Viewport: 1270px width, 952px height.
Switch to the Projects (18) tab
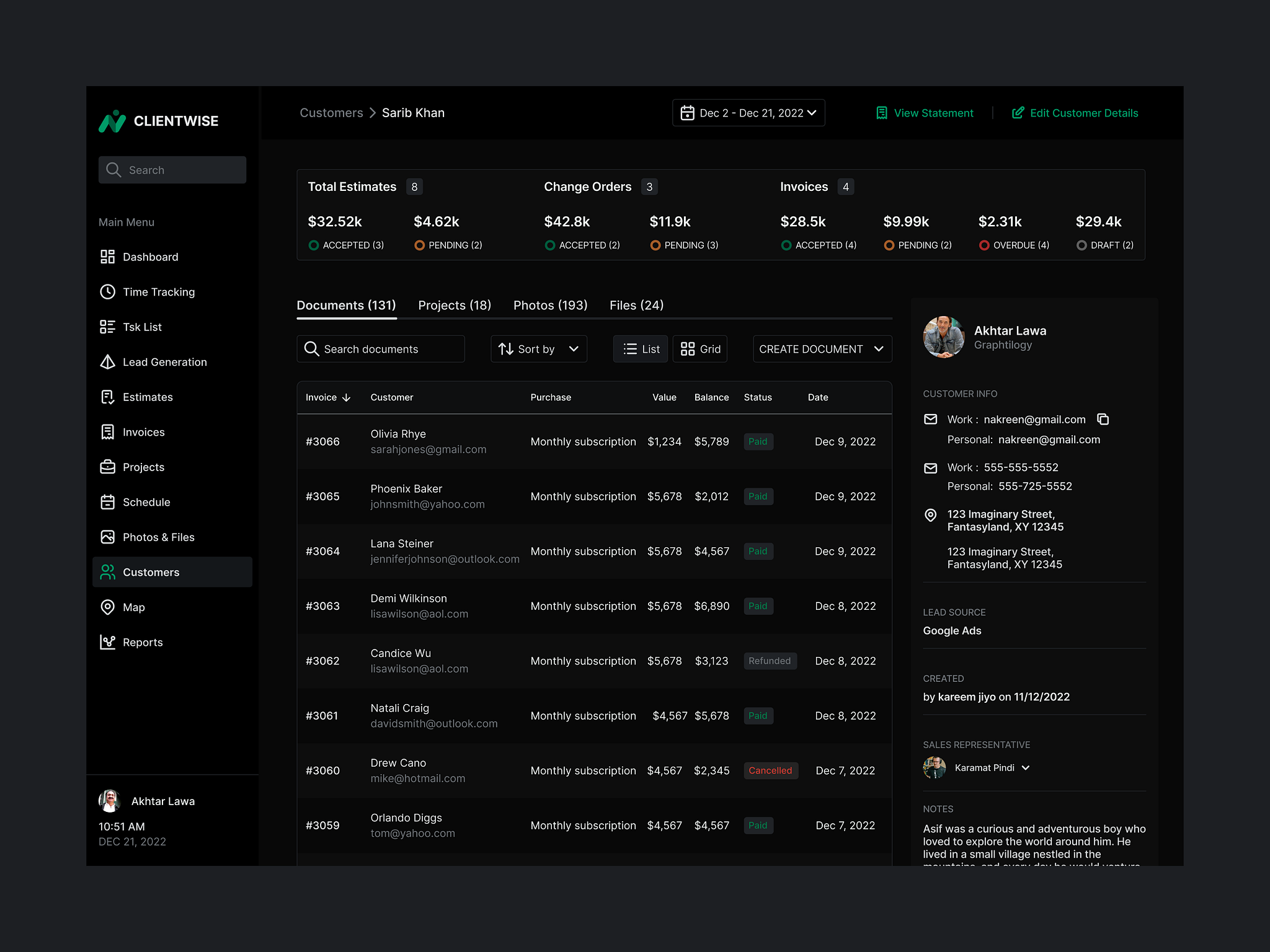[454, 305]
